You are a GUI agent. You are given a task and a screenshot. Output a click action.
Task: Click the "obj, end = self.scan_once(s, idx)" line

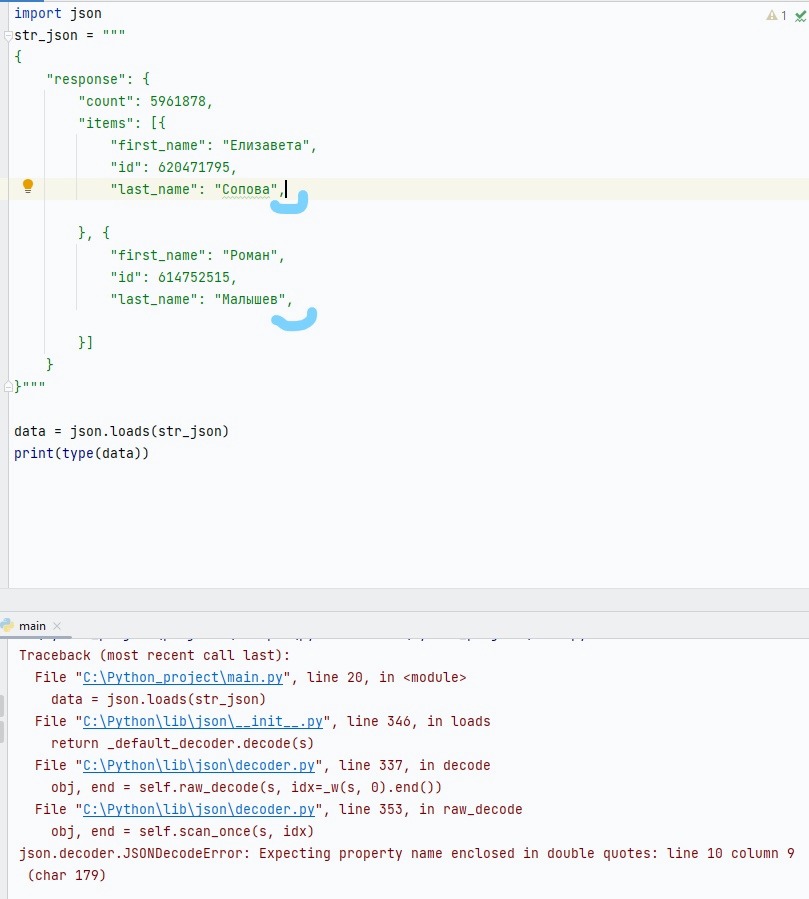click(182, 831)
